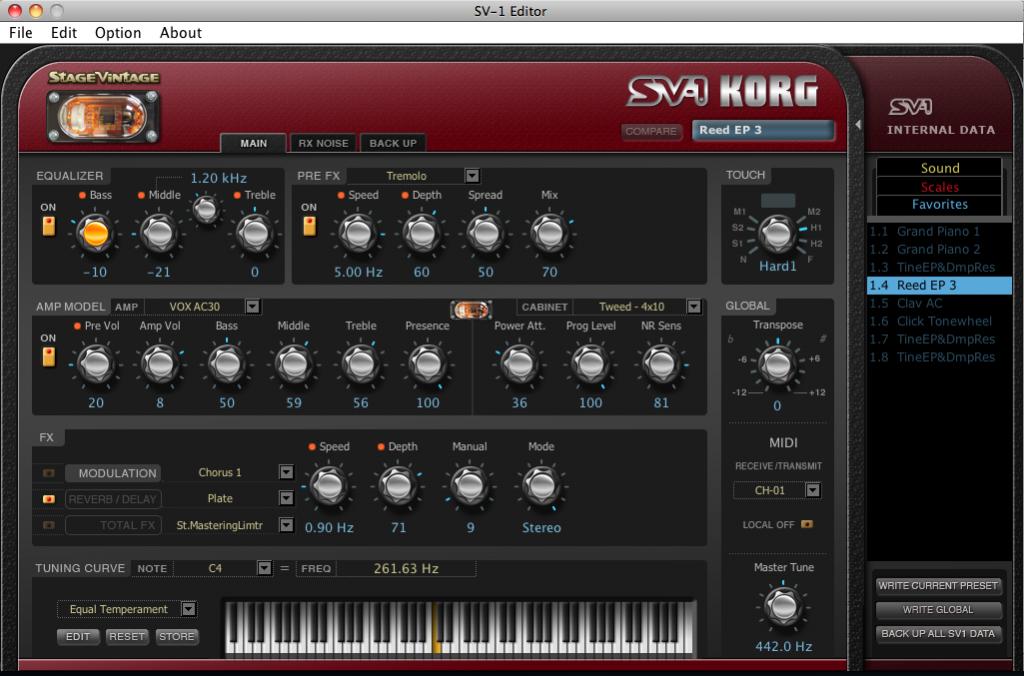Click the FREQ field showing 261.63 Hz
The image size is (1024, 676).
click(x=406, y=568)
